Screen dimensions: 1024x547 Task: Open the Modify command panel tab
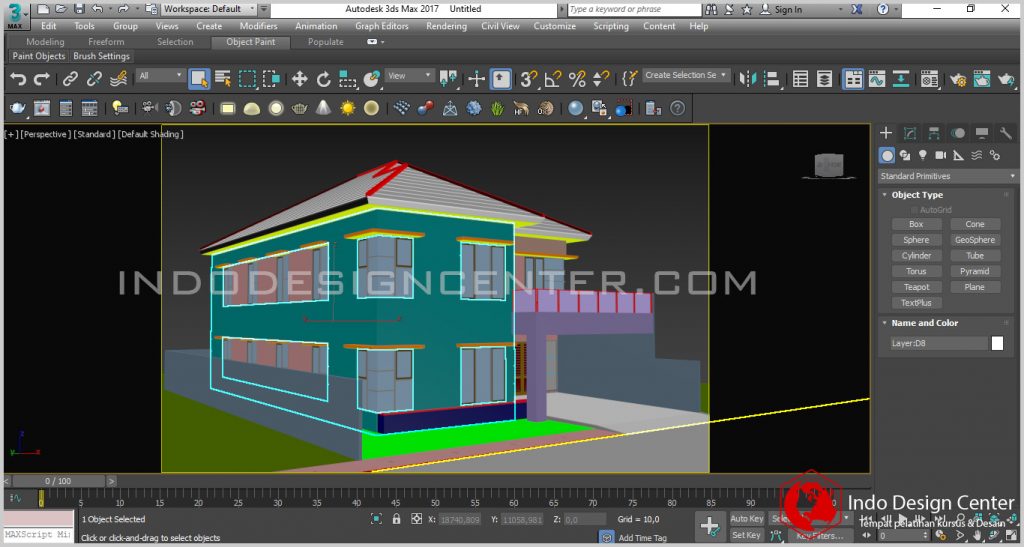[x=910, y=133]
